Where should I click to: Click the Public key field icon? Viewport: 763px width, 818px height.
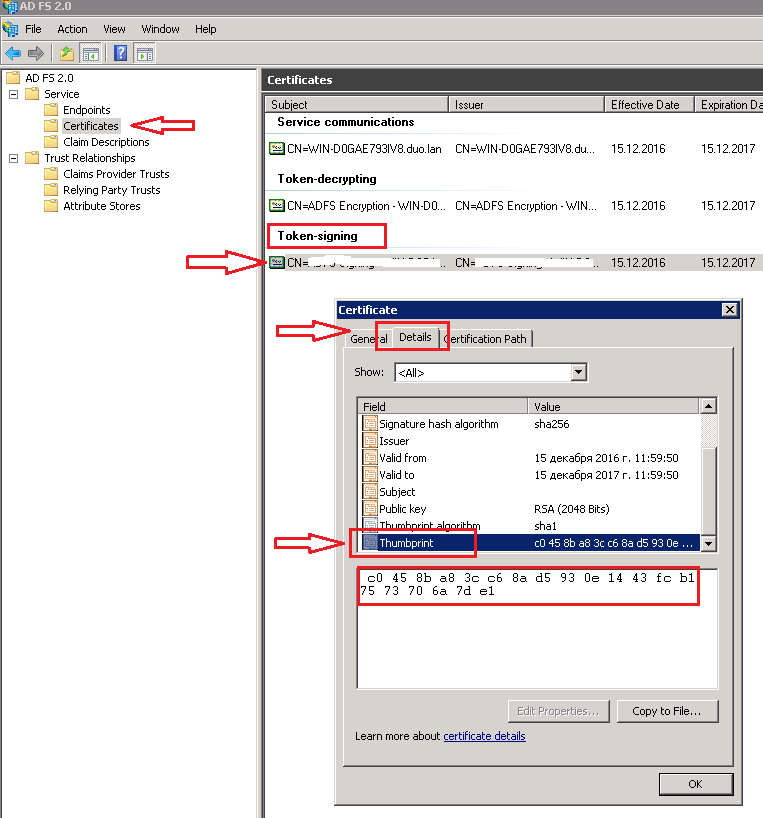point(370,509)
